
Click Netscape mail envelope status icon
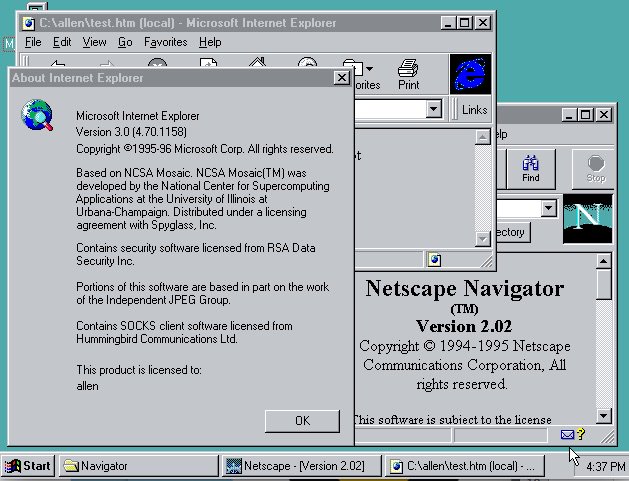click(x=567, y=434)
